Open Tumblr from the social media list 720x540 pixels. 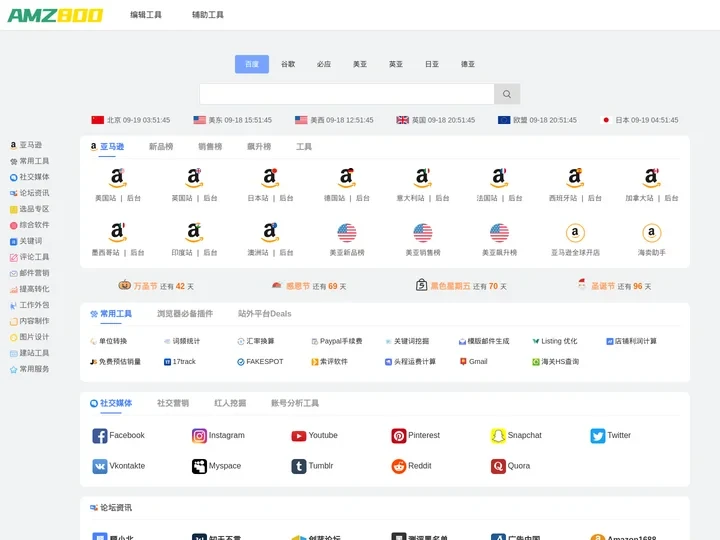tap(312, 466)
